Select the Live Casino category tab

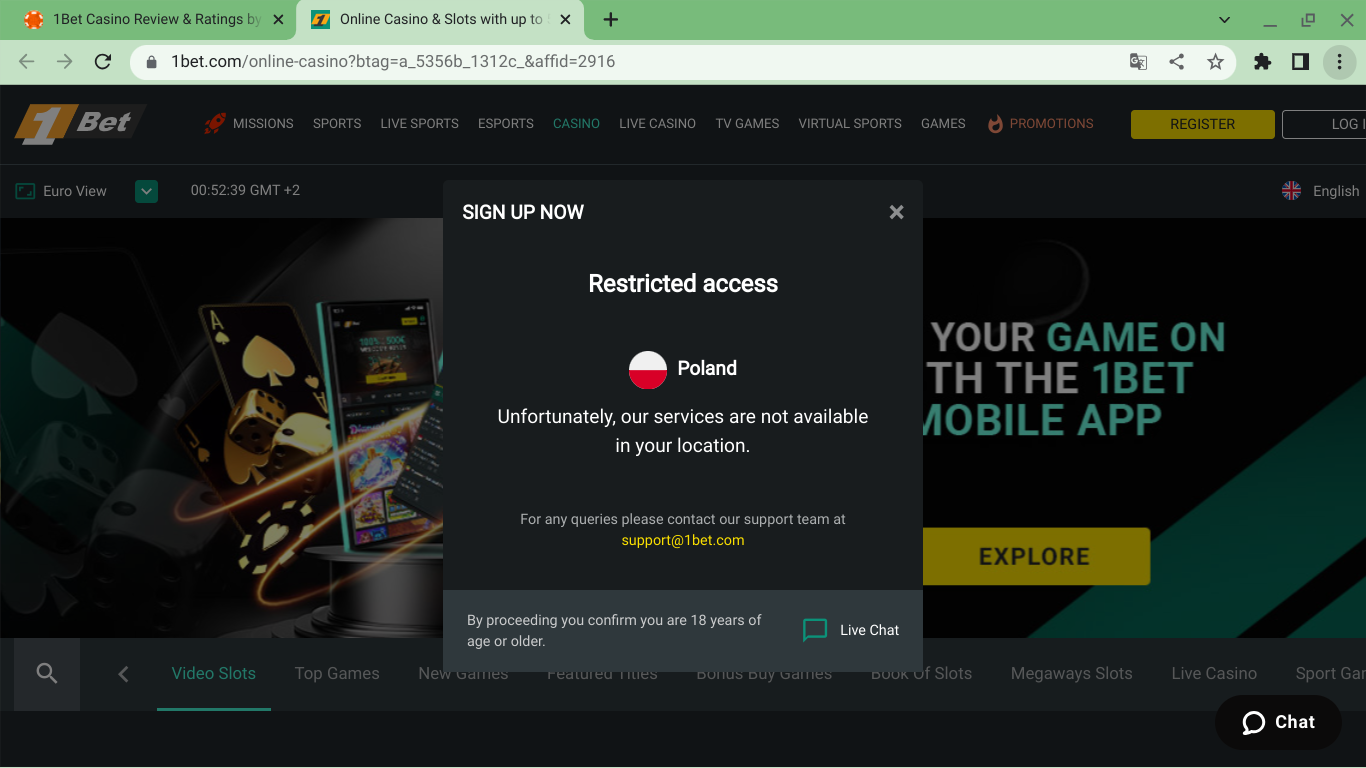tap(1214, 673)
